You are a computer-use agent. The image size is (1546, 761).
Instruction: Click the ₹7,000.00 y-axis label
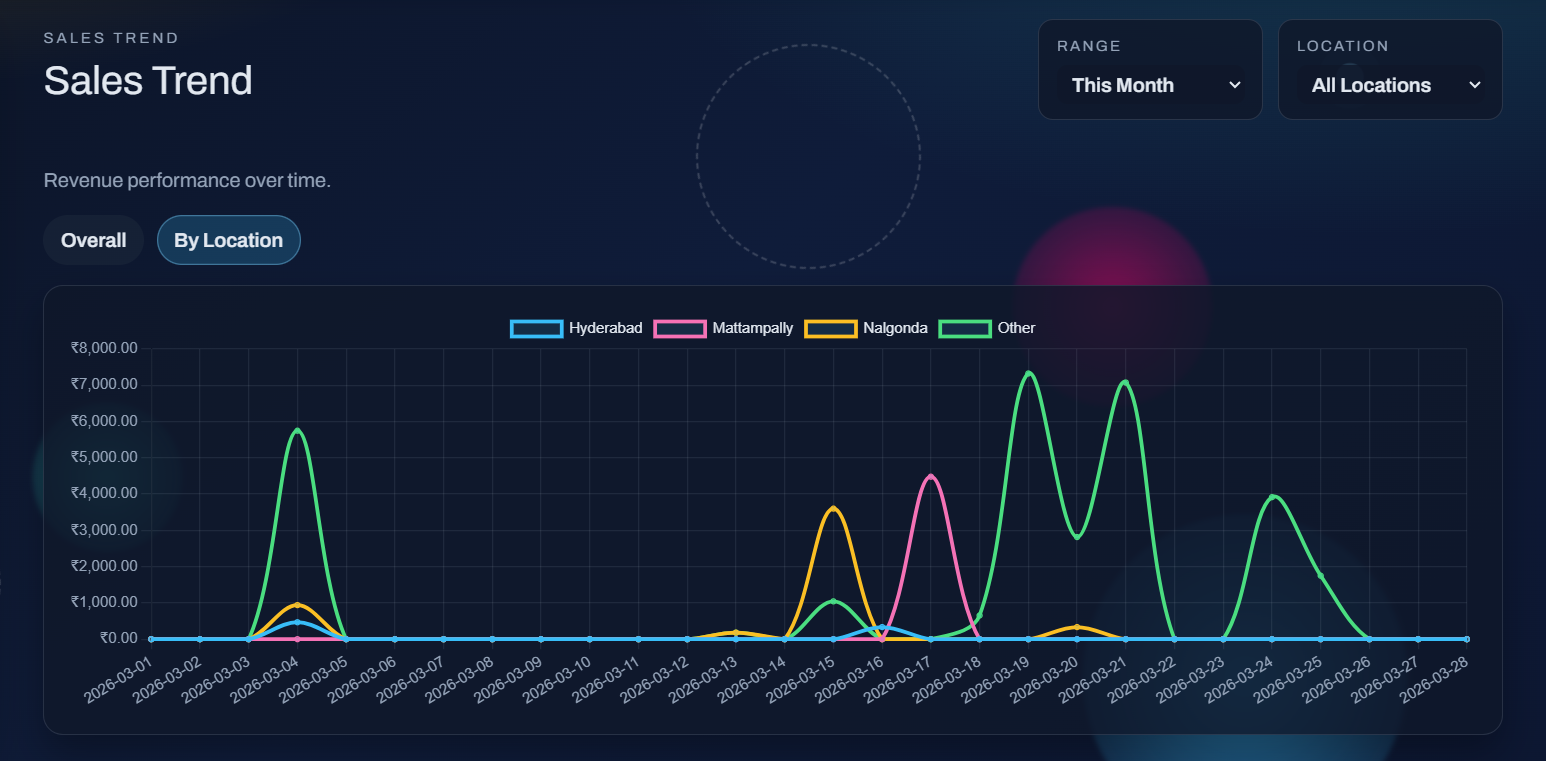point(104,385)
